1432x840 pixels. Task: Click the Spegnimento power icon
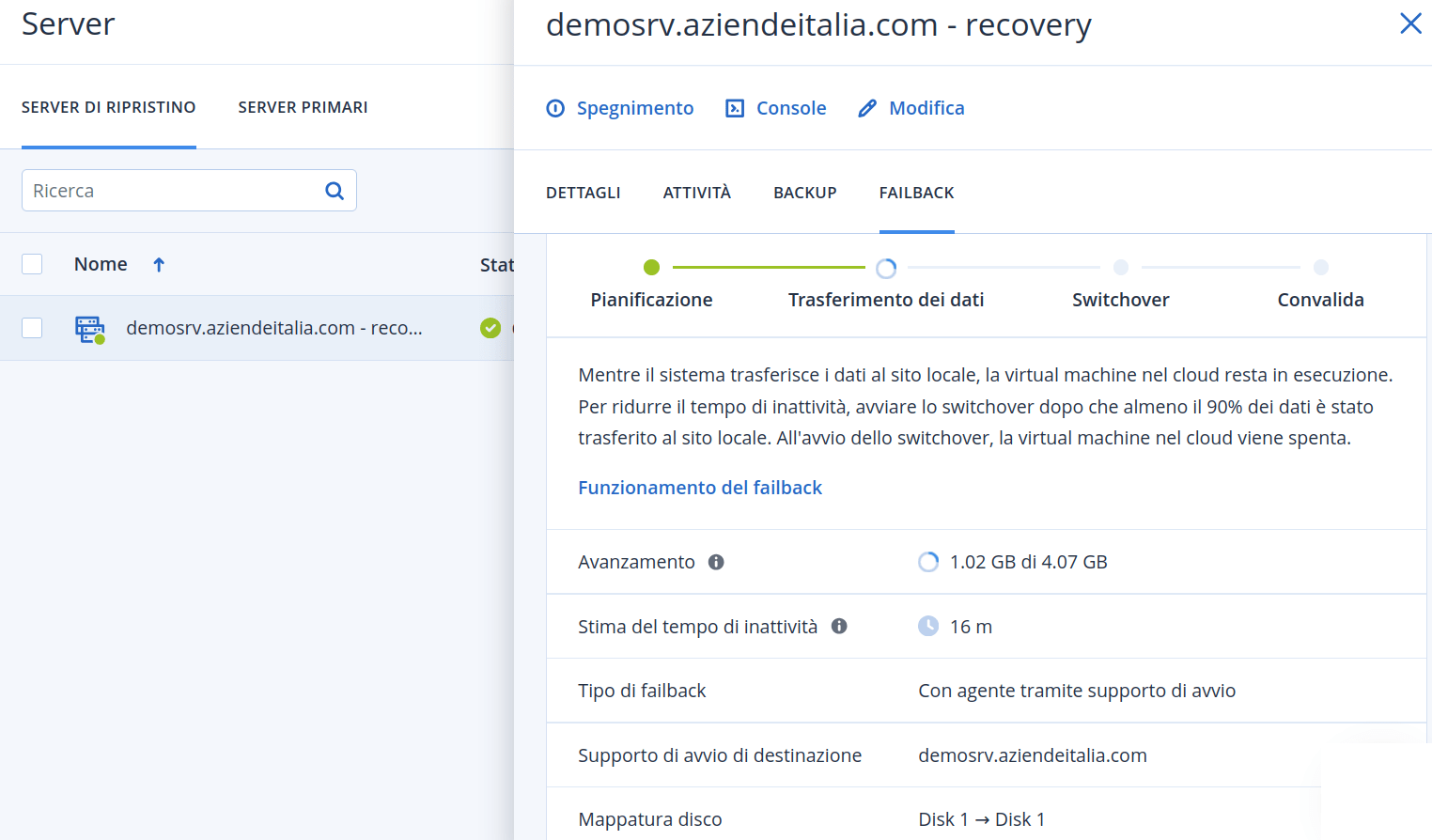click(555, 108)
